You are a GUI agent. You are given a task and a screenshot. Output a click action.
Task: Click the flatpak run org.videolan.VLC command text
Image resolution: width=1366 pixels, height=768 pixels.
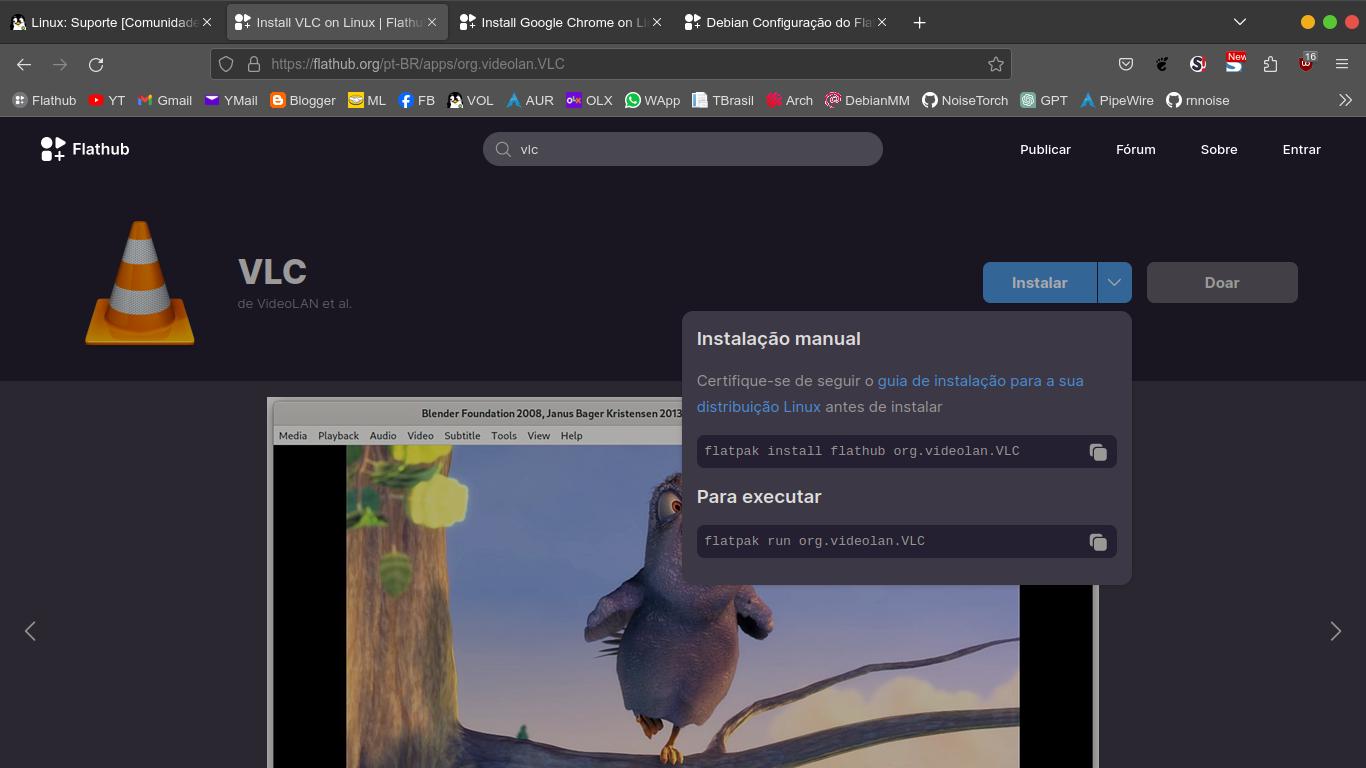[x=814, y=541]
